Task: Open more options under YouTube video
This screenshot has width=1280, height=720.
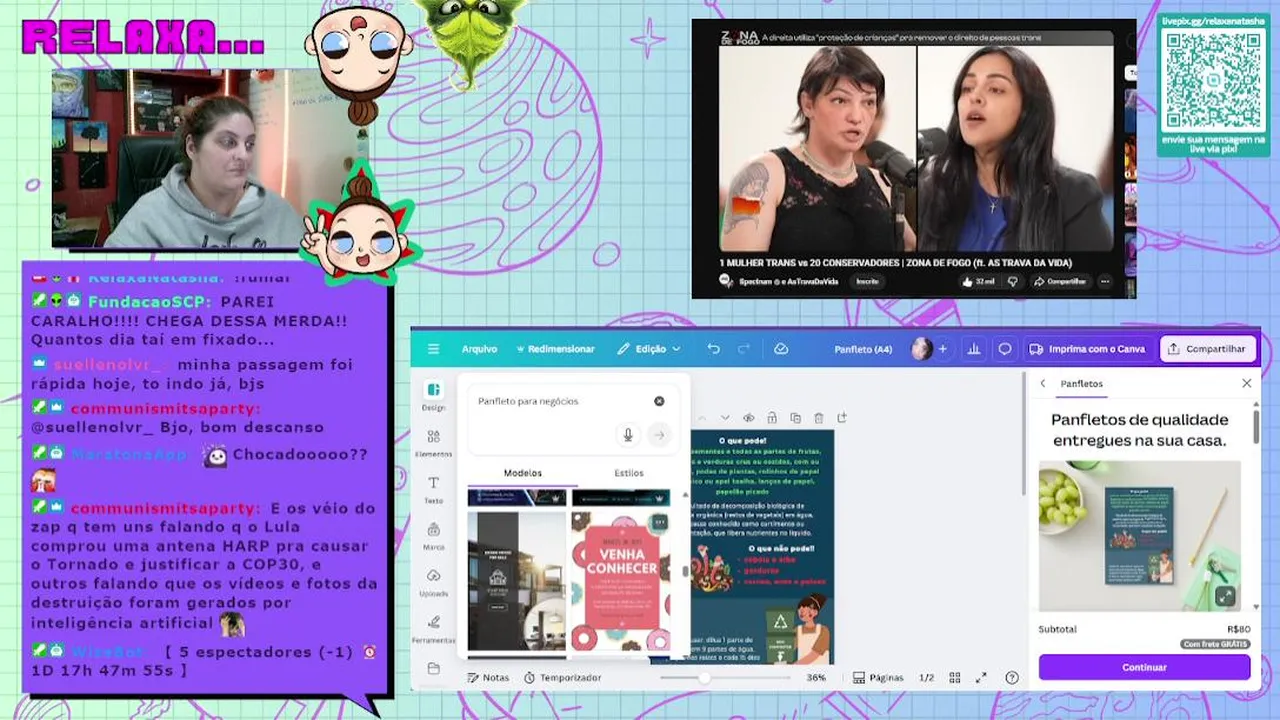Action: (1105, 282)
